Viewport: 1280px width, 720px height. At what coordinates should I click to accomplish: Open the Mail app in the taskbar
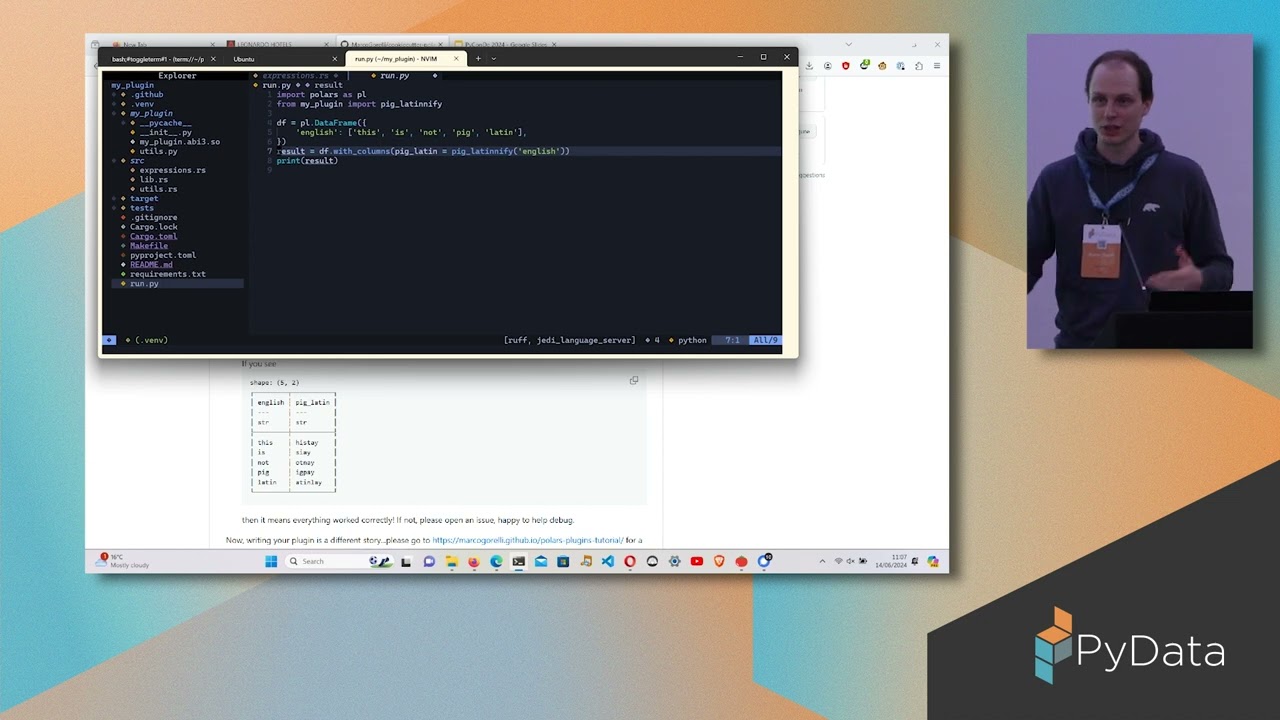point(541,561)
